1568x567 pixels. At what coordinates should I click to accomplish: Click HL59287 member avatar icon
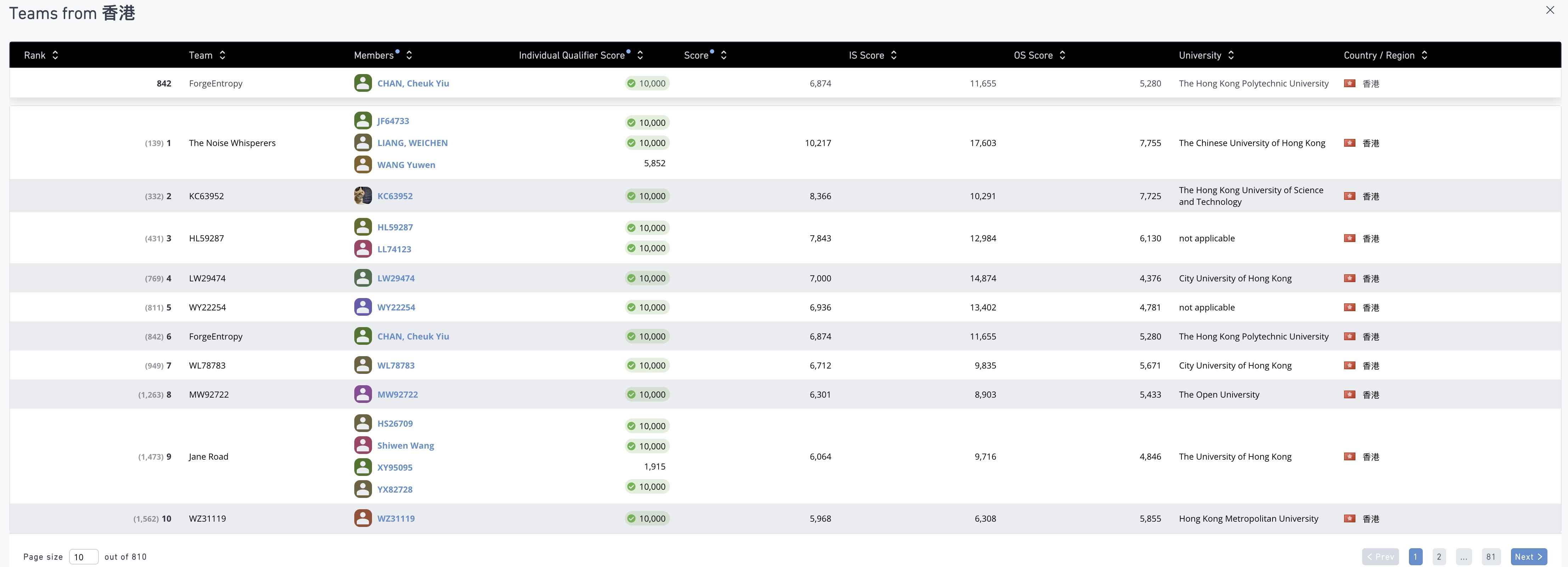(363, 226)
